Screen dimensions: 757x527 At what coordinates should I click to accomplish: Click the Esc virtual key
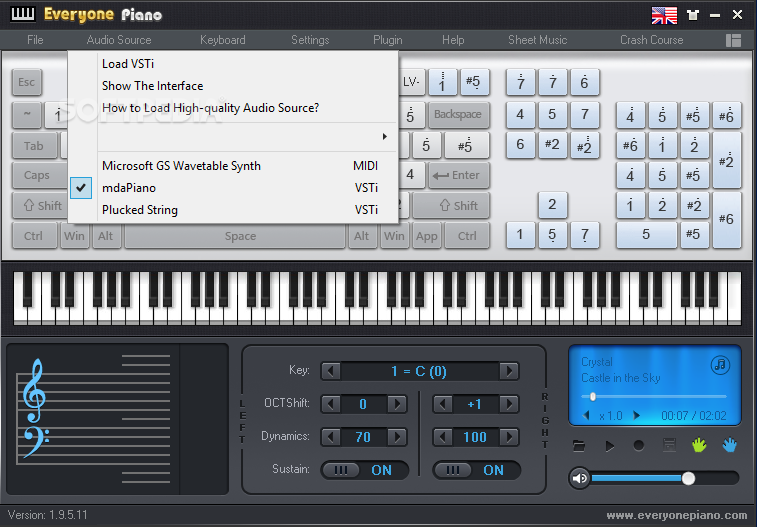coord(27,82)
